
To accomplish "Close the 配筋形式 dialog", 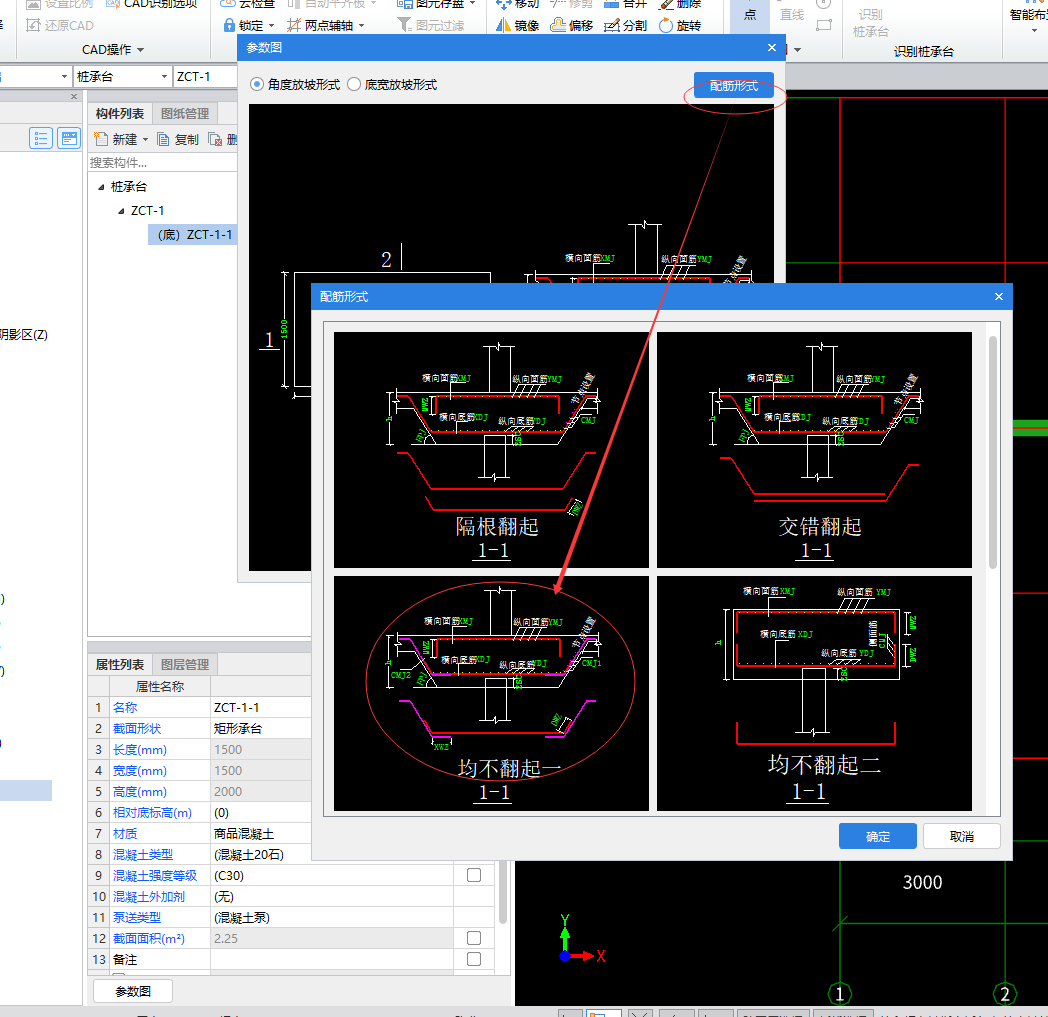I will [999, 297].
